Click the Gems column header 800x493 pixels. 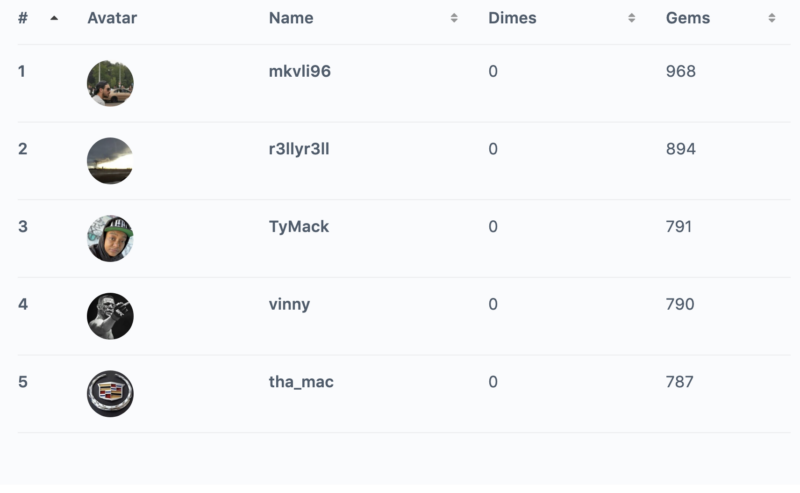click(x=688, y=18)
